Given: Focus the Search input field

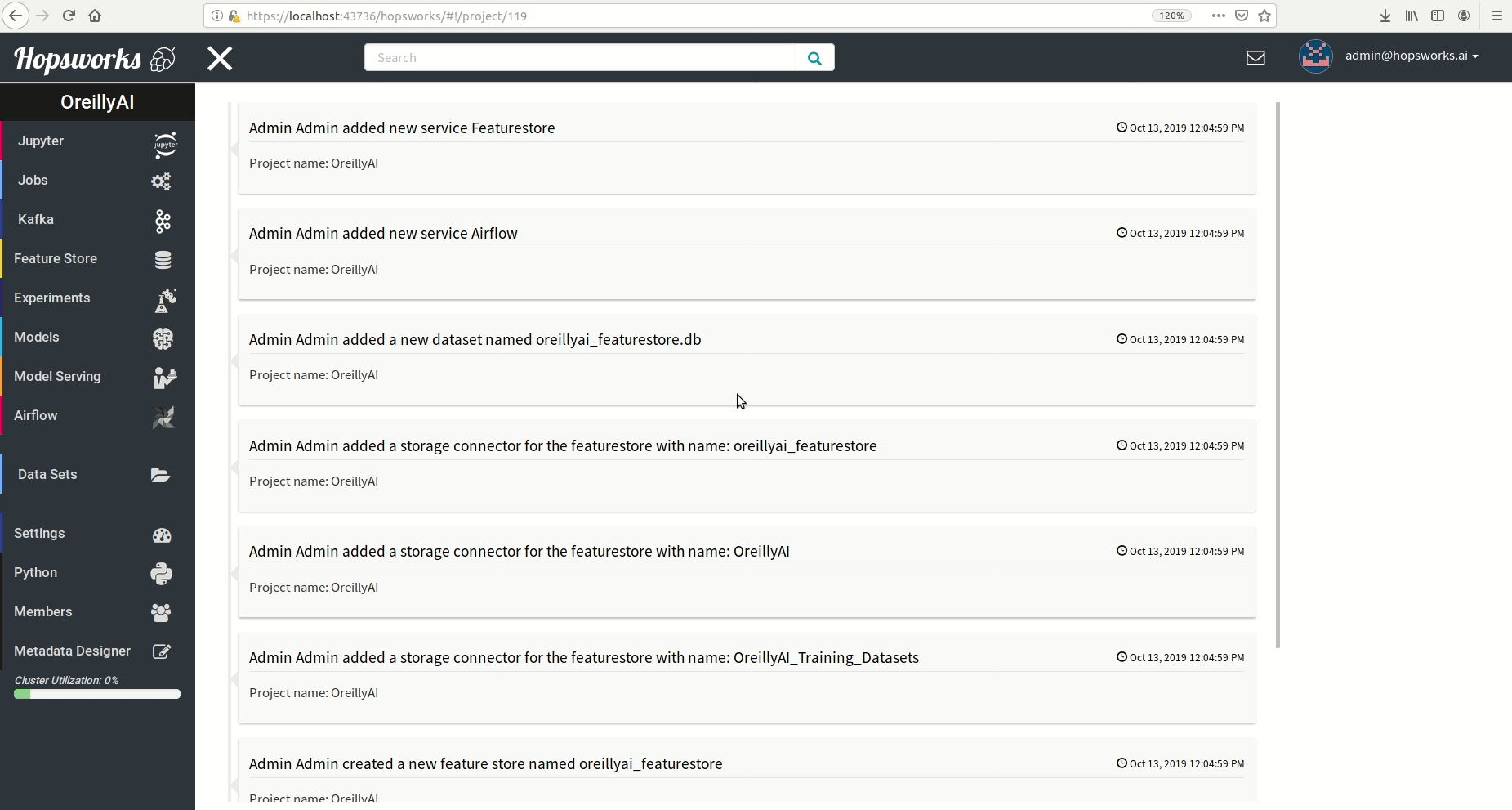Looking at the screenshot, I should [580, 58].
